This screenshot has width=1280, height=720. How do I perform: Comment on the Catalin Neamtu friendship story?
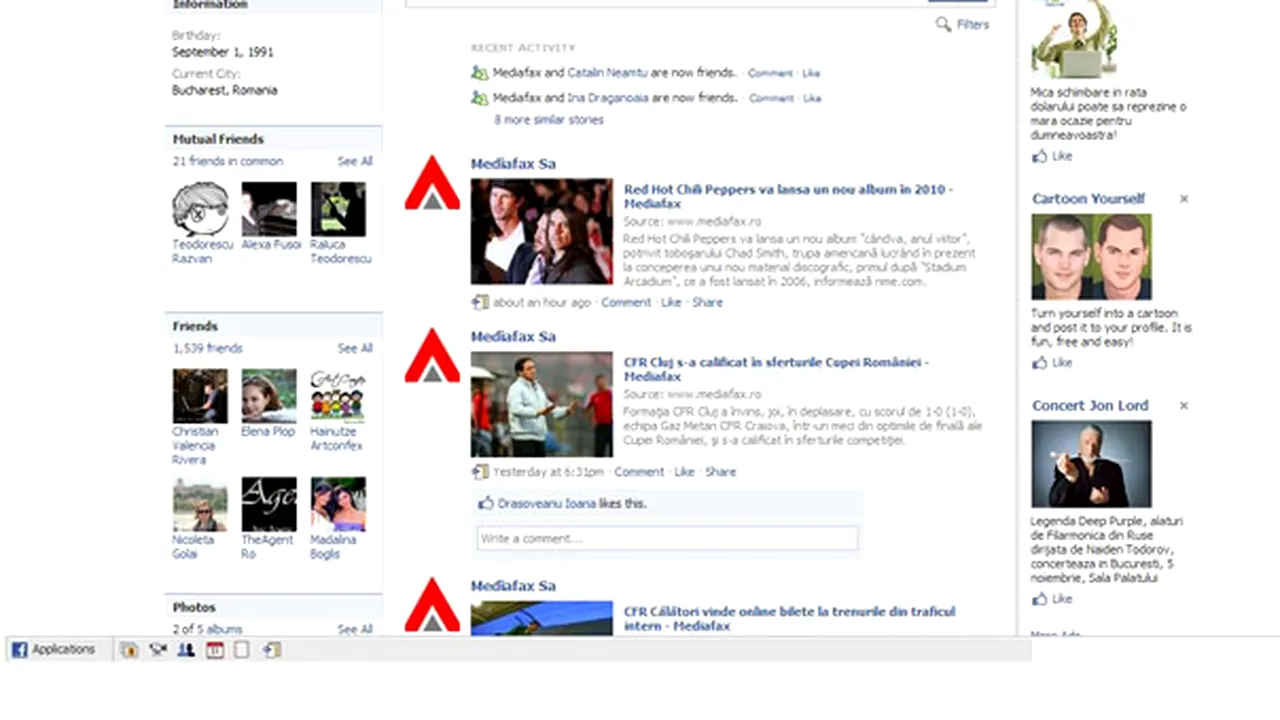pyautogui.click(x=770, y=73)
